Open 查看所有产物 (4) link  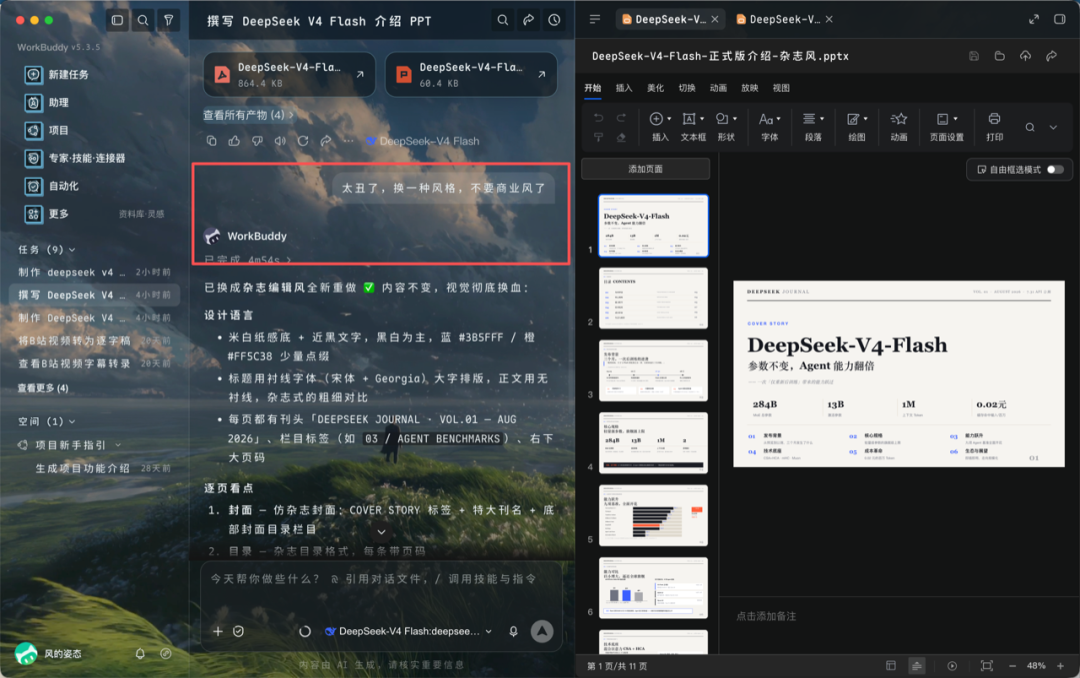(x=248, y=114)
